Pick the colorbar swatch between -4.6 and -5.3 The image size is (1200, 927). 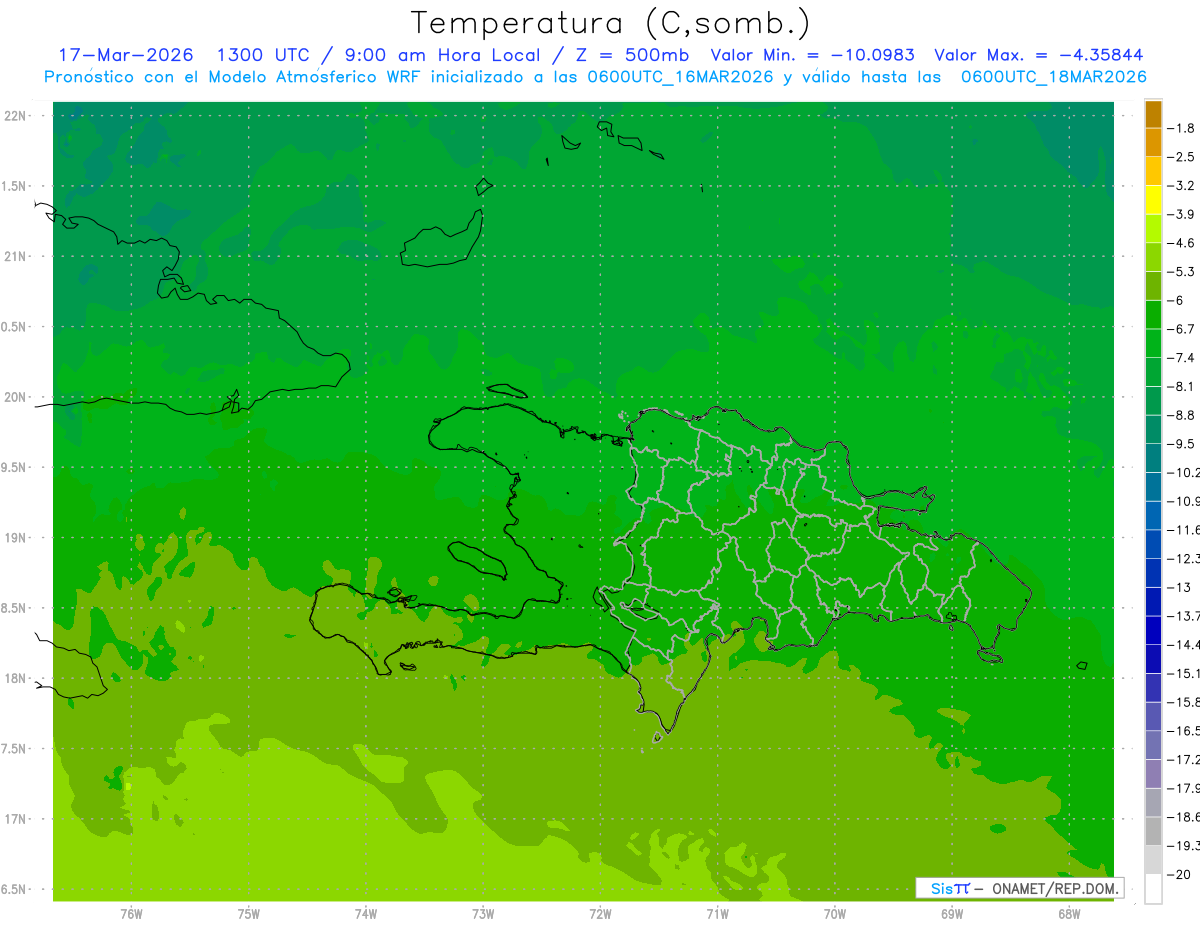point(1153,257)
